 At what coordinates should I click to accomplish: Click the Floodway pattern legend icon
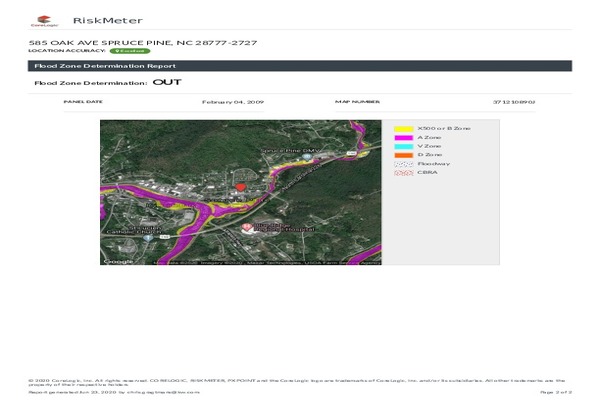[403, 164]
